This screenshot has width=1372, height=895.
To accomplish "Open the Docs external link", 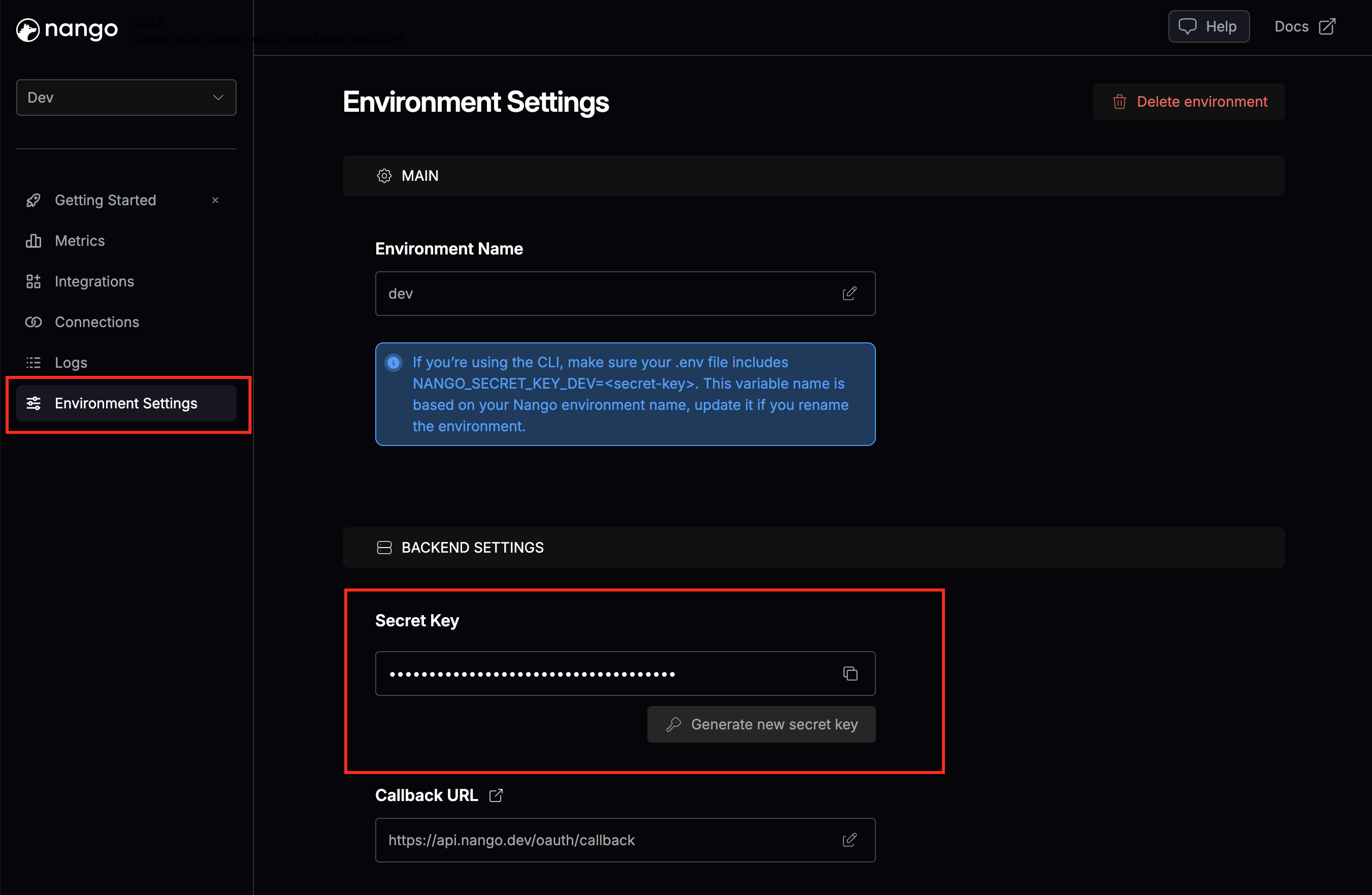I will click(x=1304, y=26).
